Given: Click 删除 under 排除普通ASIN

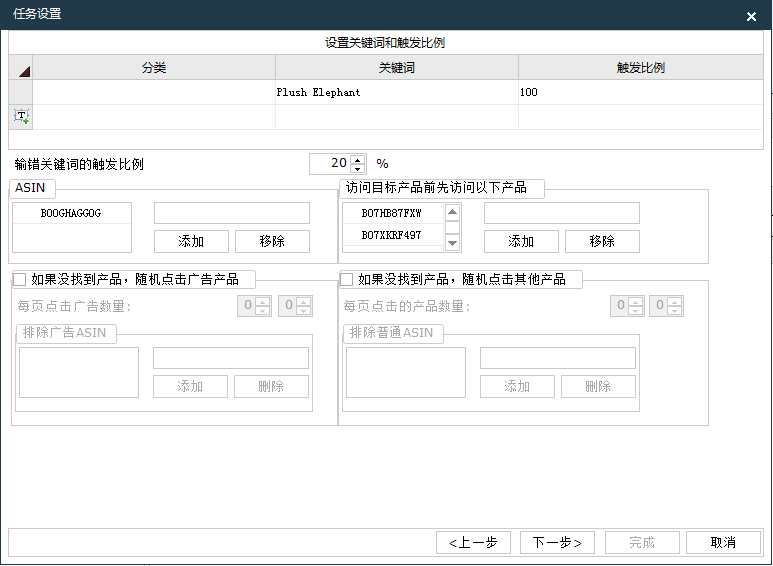Looking at the screenshot, I should click(598, 387).
